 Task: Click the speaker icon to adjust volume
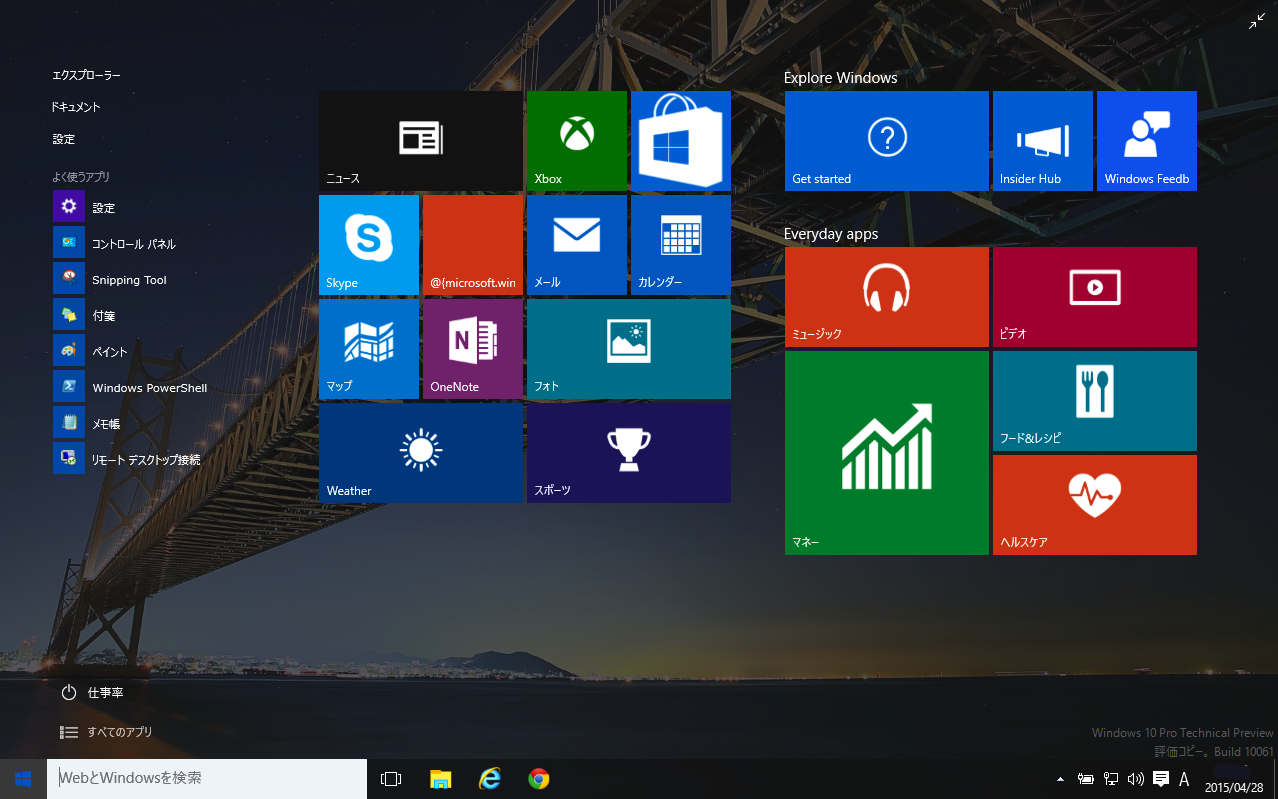click(1135, 778)
